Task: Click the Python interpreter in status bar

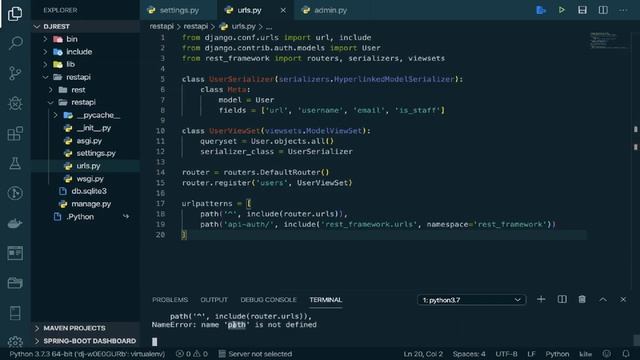Action: [x=87, y=354]
